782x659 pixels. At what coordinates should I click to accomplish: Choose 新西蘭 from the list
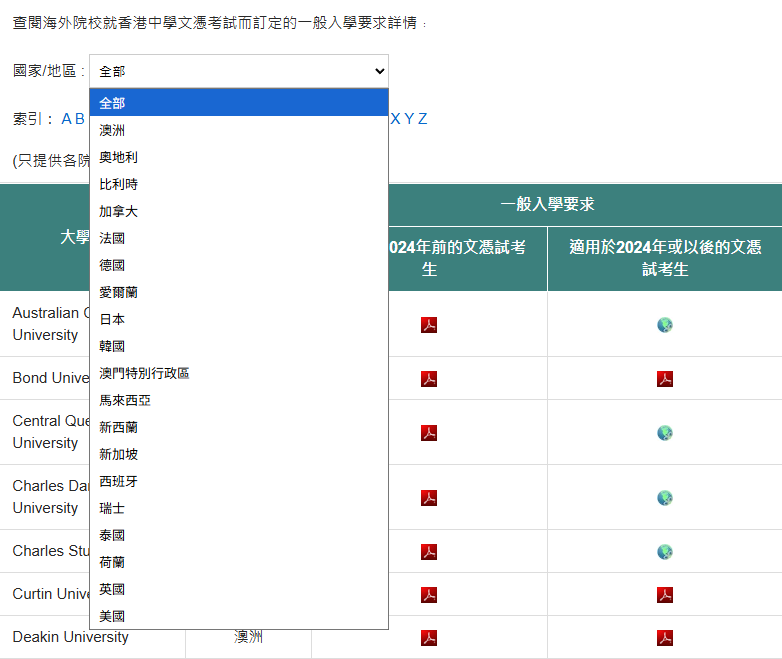[x=239, y=427]
